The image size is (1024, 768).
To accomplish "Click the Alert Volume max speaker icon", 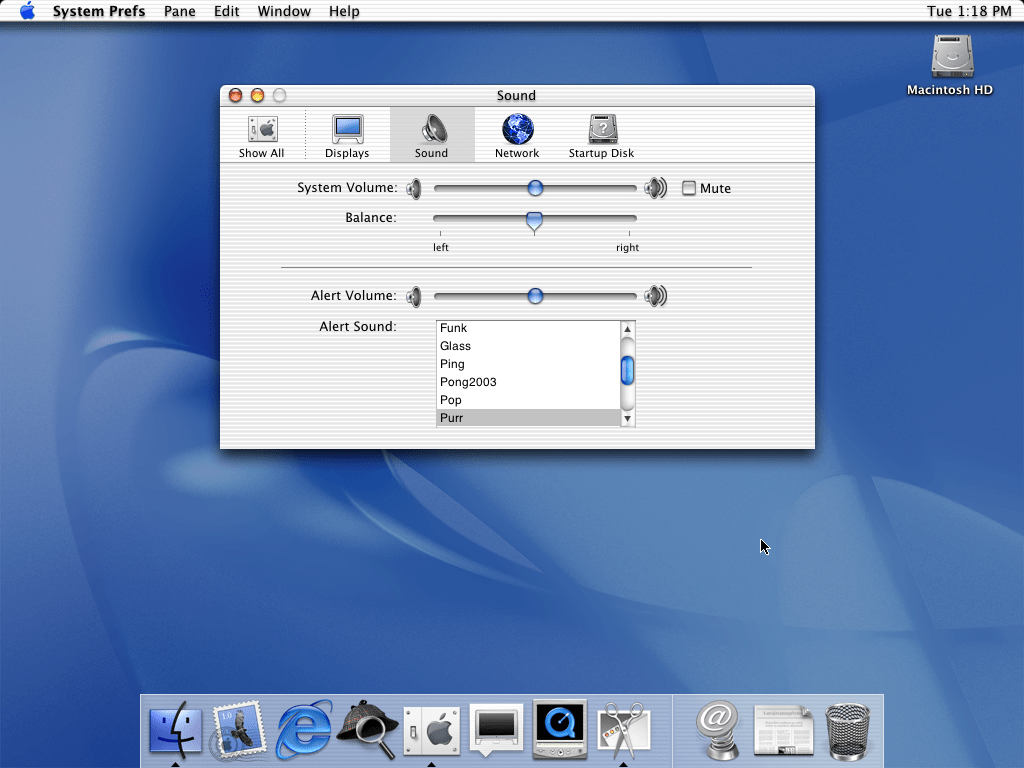I will [655, 296].
